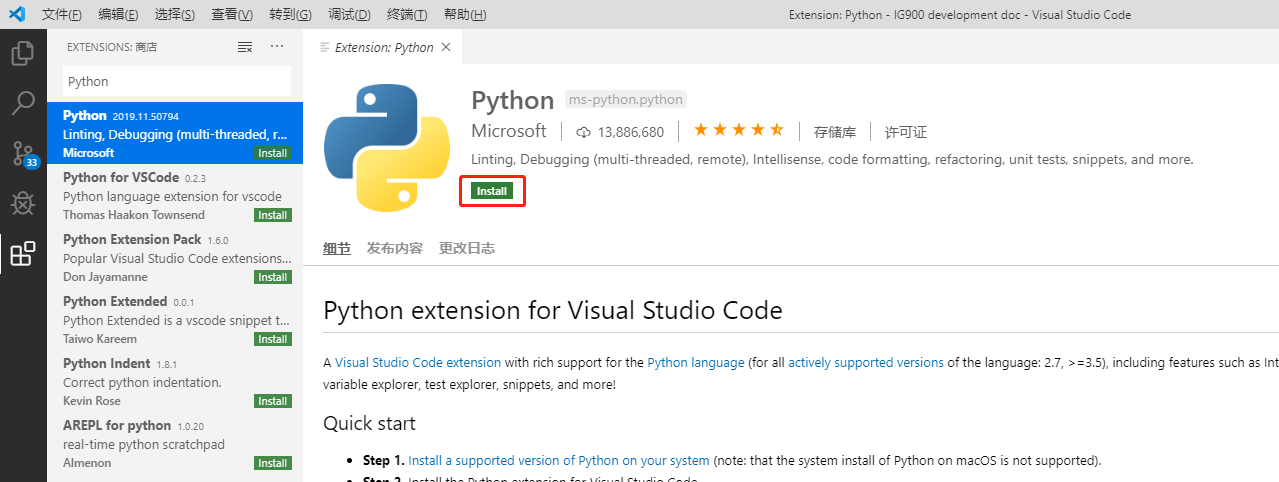Open the 存储库 repository link

tap(834, 132)
